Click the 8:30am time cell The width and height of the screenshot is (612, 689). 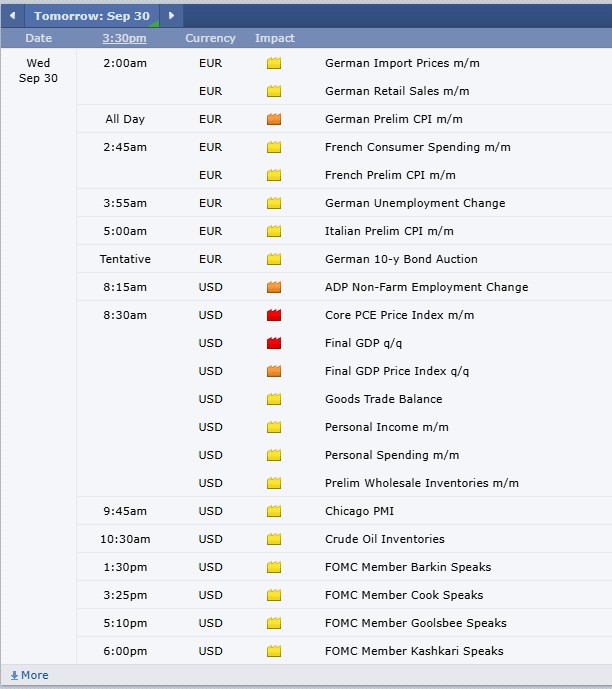125,315
